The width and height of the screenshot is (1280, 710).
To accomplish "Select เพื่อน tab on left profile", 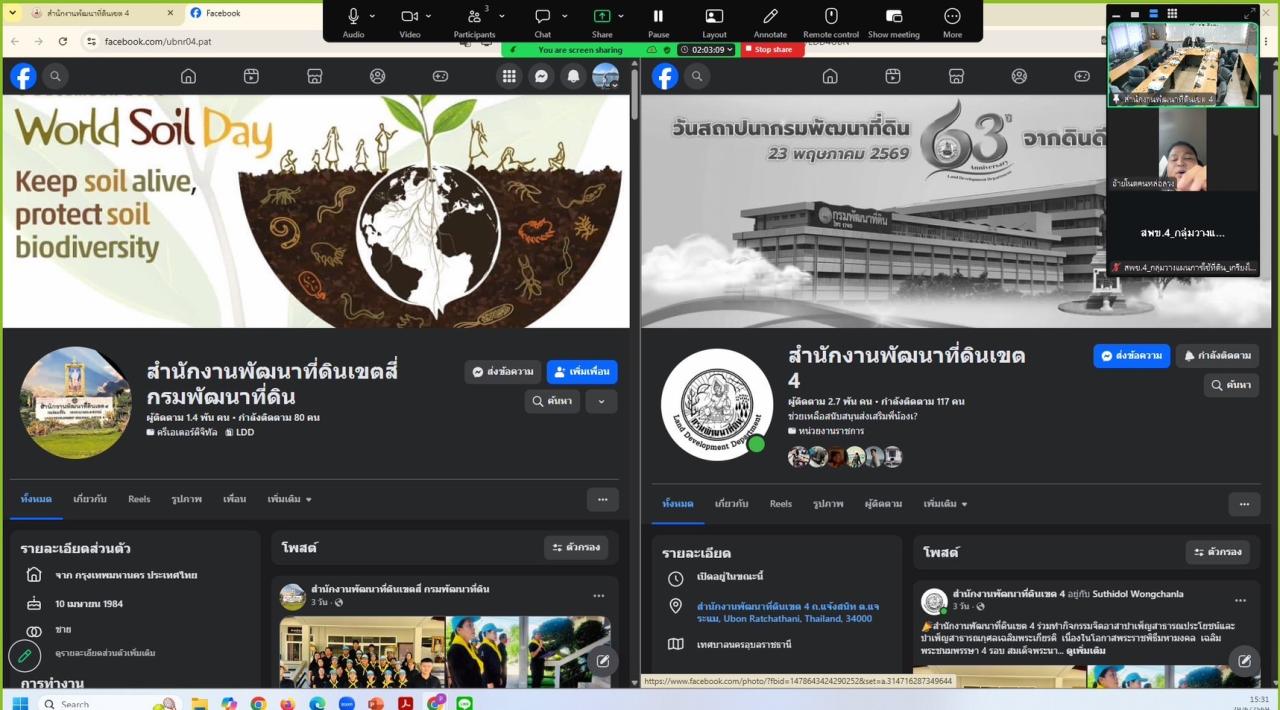I will 235,499.
